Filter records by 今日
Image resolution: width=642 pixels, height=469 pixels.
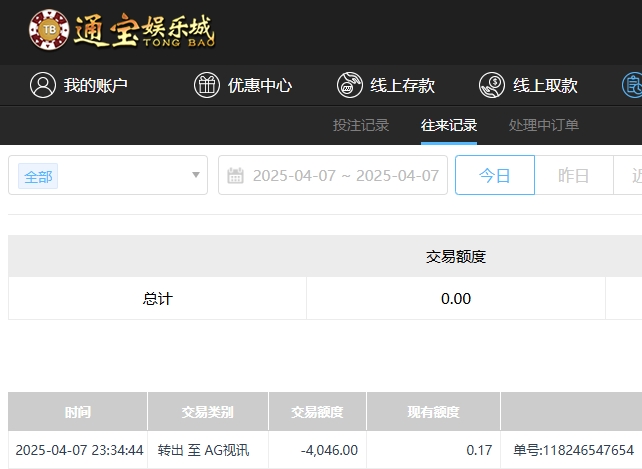pos(495,175)
